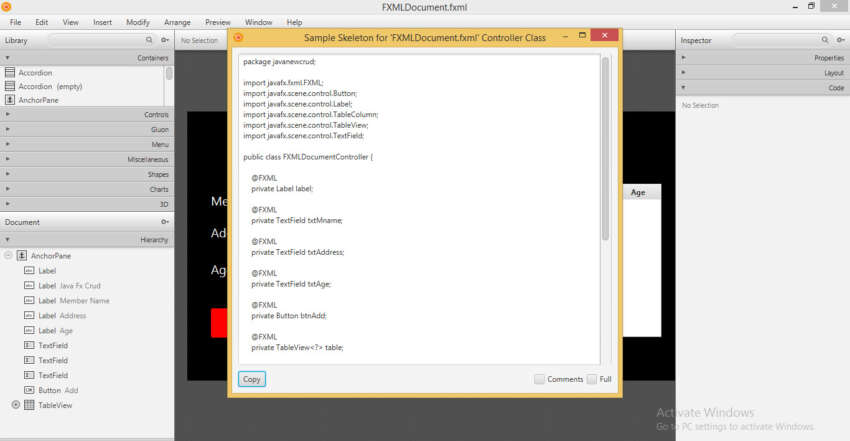Open the Preview menu

coord(217,22)
